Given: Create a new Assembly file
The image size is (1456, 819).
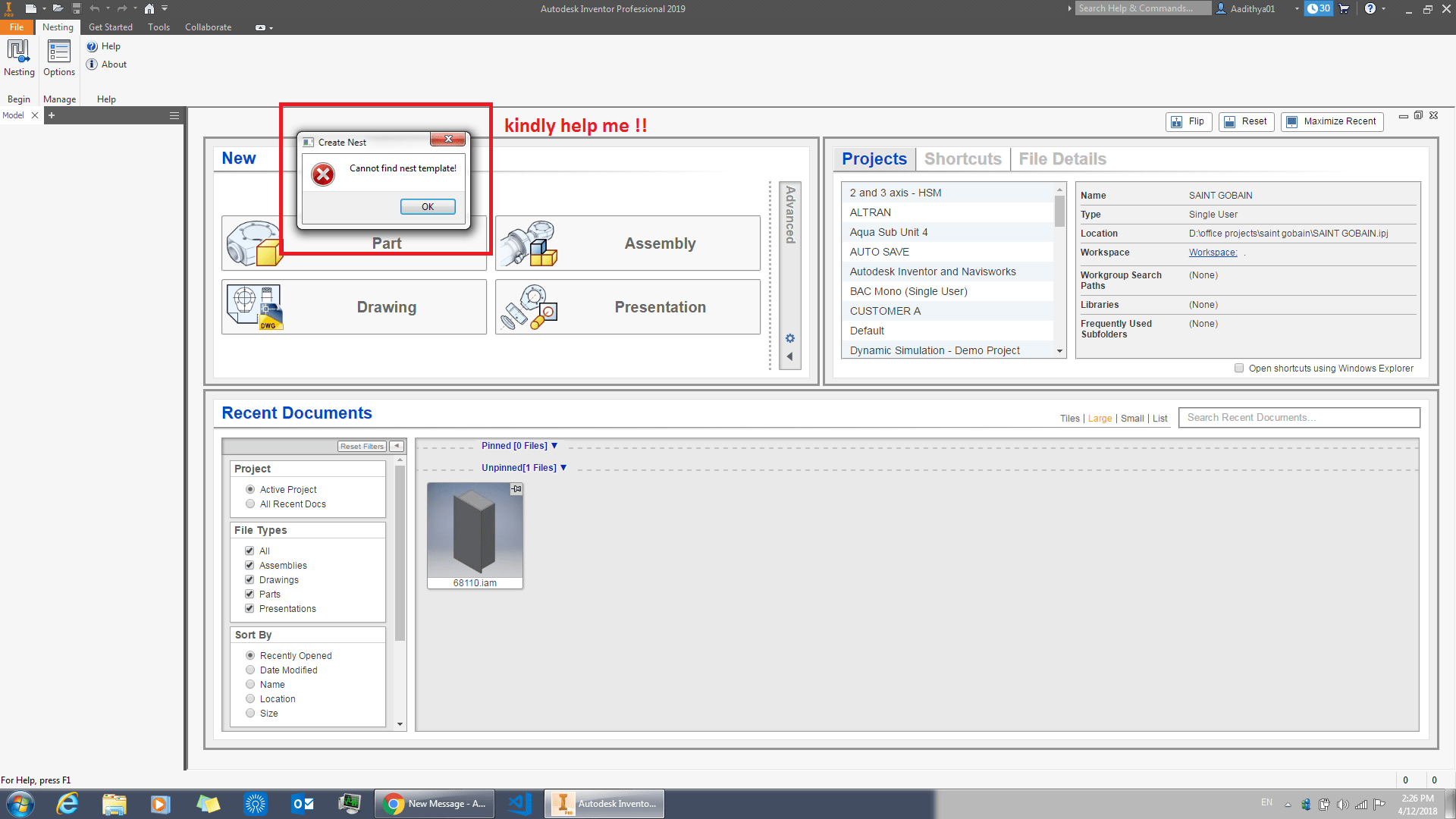Looking at the screenshot, I should coord(628,243).
